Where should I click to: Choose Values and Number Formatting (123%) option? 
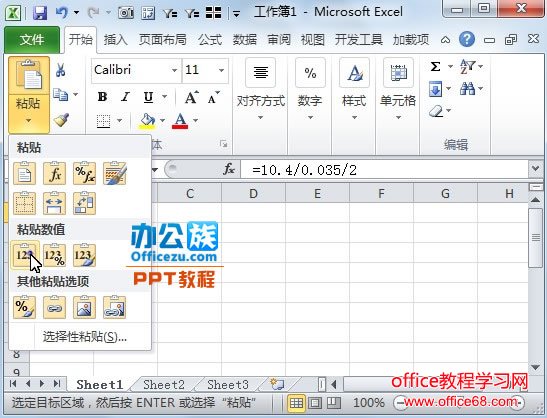coord(54,255)
